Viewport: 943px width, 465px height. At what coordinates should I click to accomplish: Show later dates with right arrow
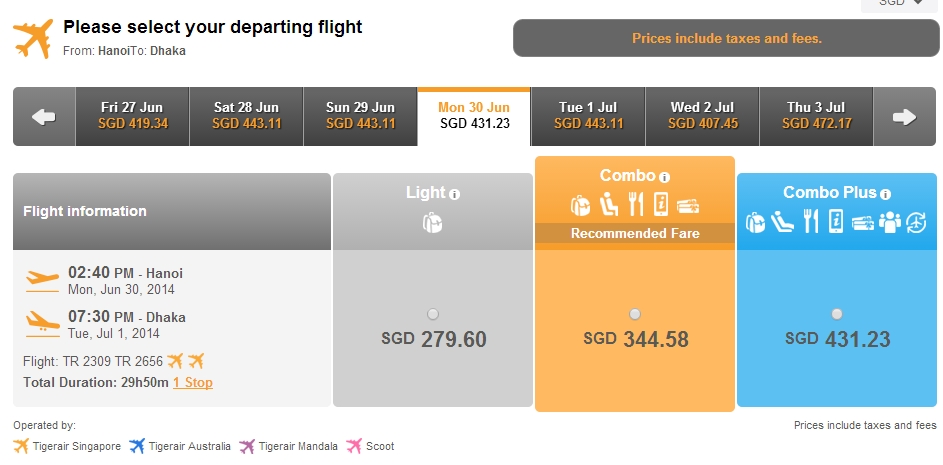904,117
